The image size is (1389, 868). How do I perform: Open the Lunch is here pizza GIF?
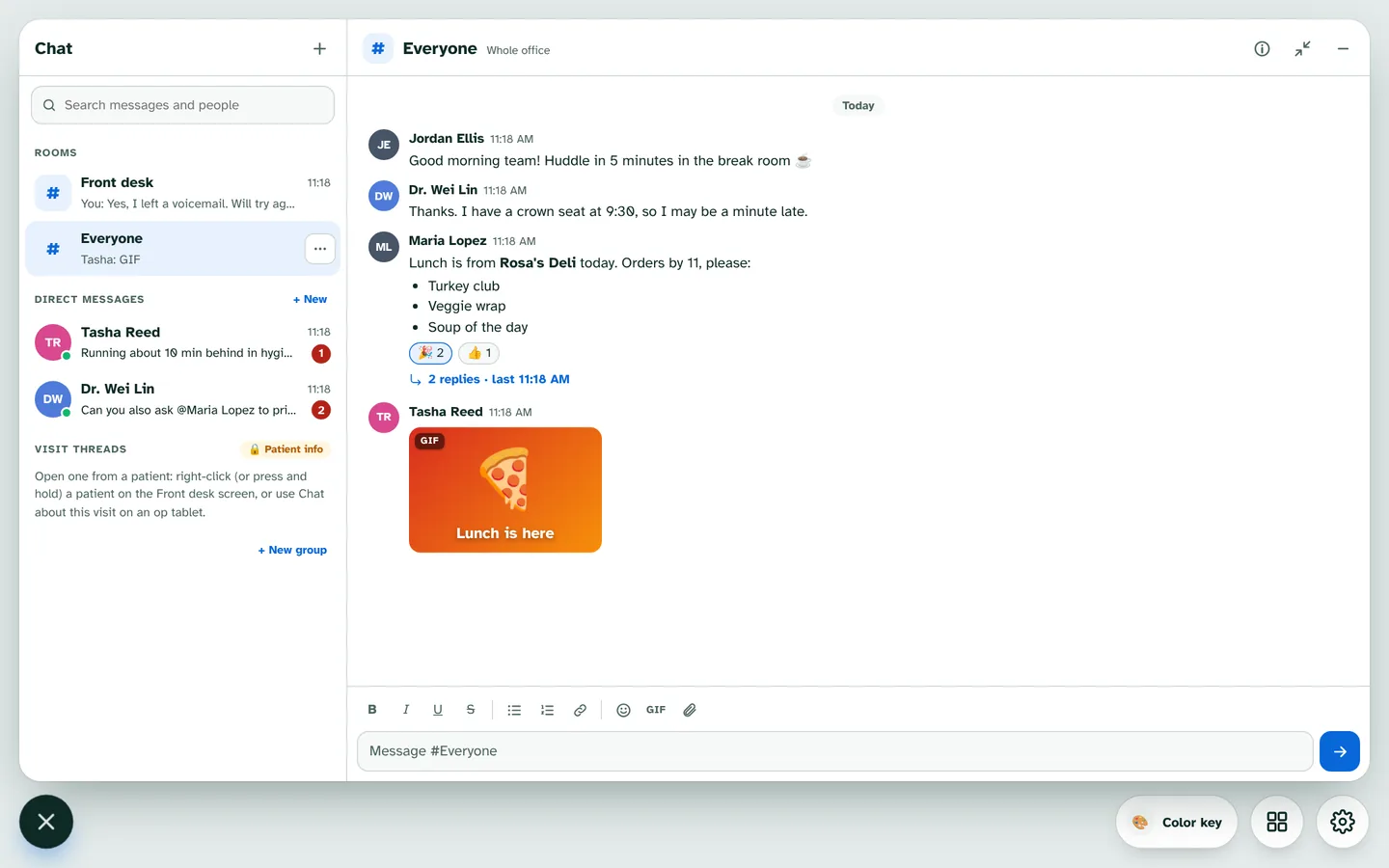505,490
